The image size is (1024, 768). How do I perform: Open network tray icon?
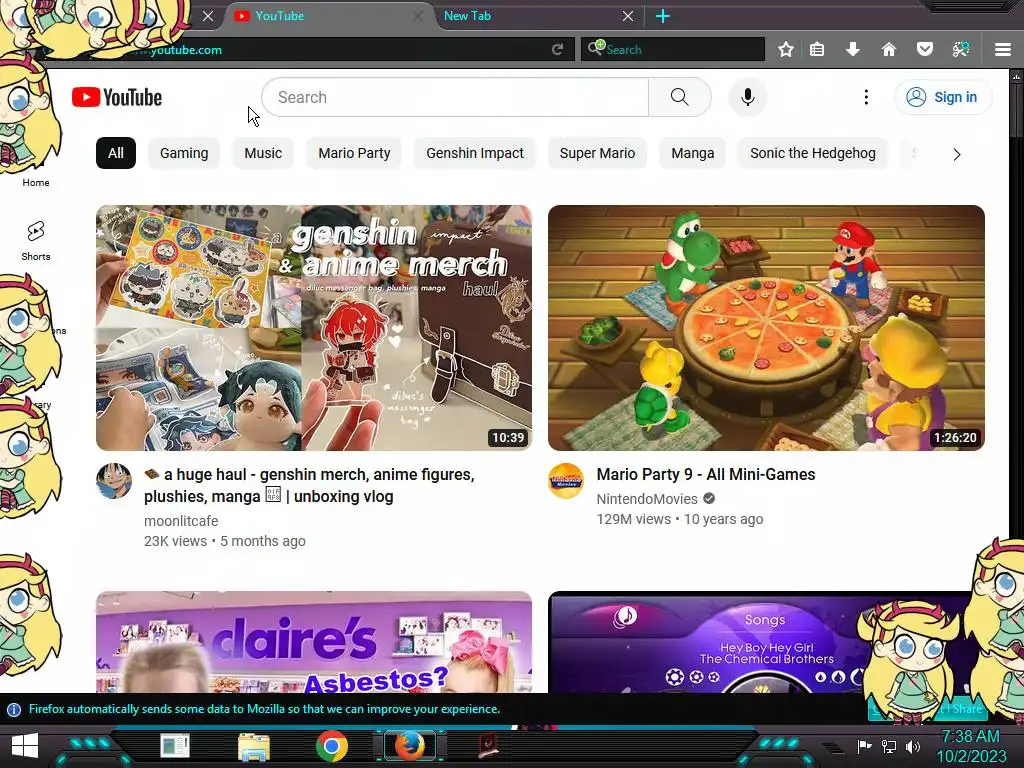(x=888, y=746)
